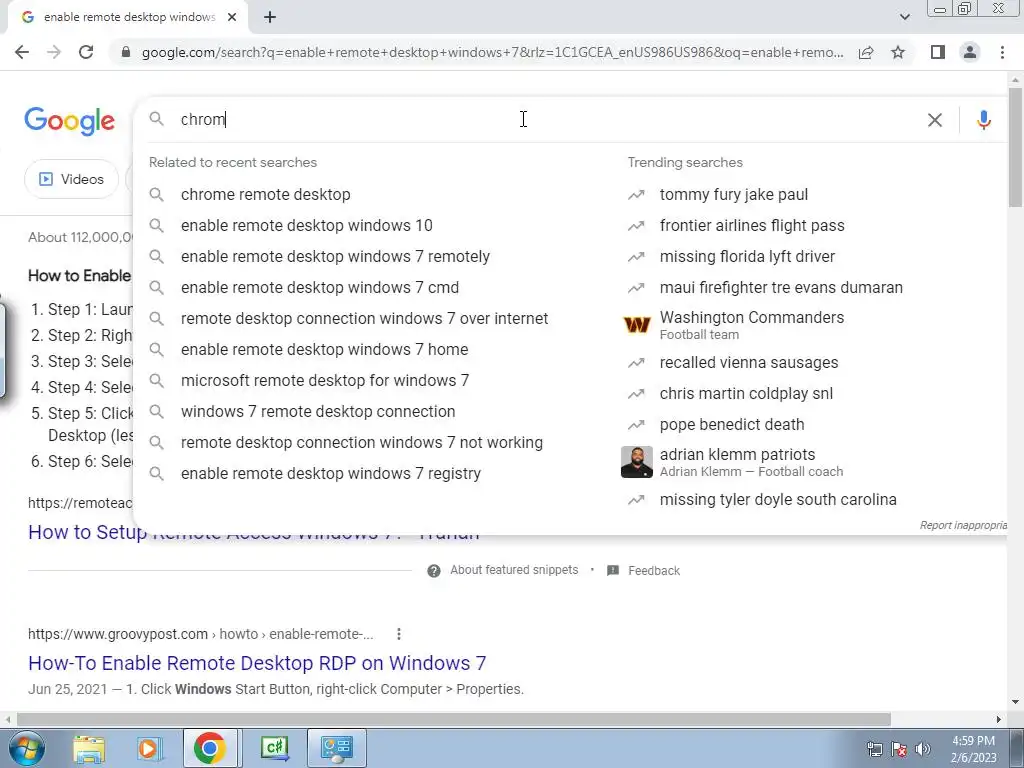1024x768 pixels.
Task: Click the Google logo
Action: pos(70,121)
